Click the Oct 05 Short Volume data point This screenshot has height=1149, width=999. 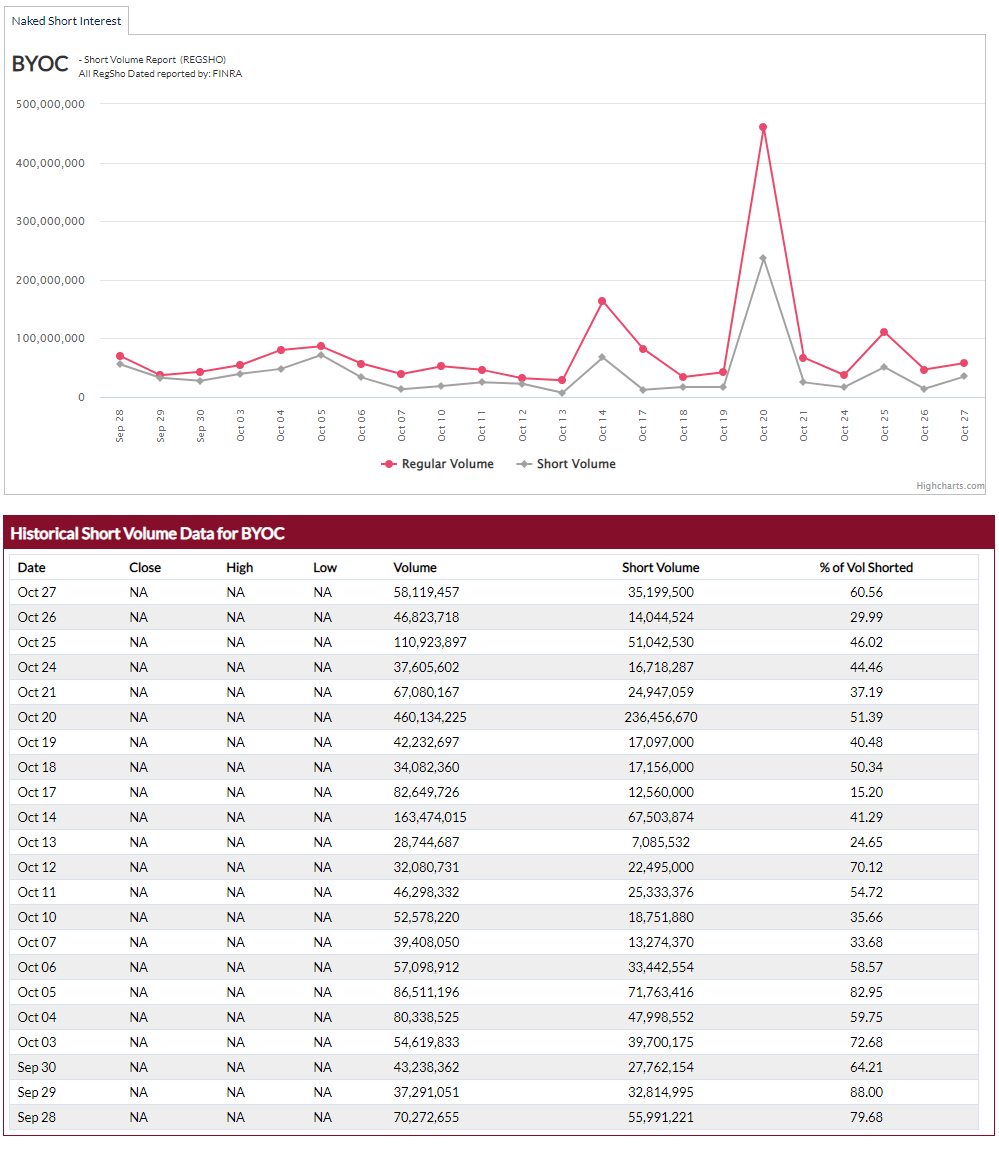coord(320,355)
